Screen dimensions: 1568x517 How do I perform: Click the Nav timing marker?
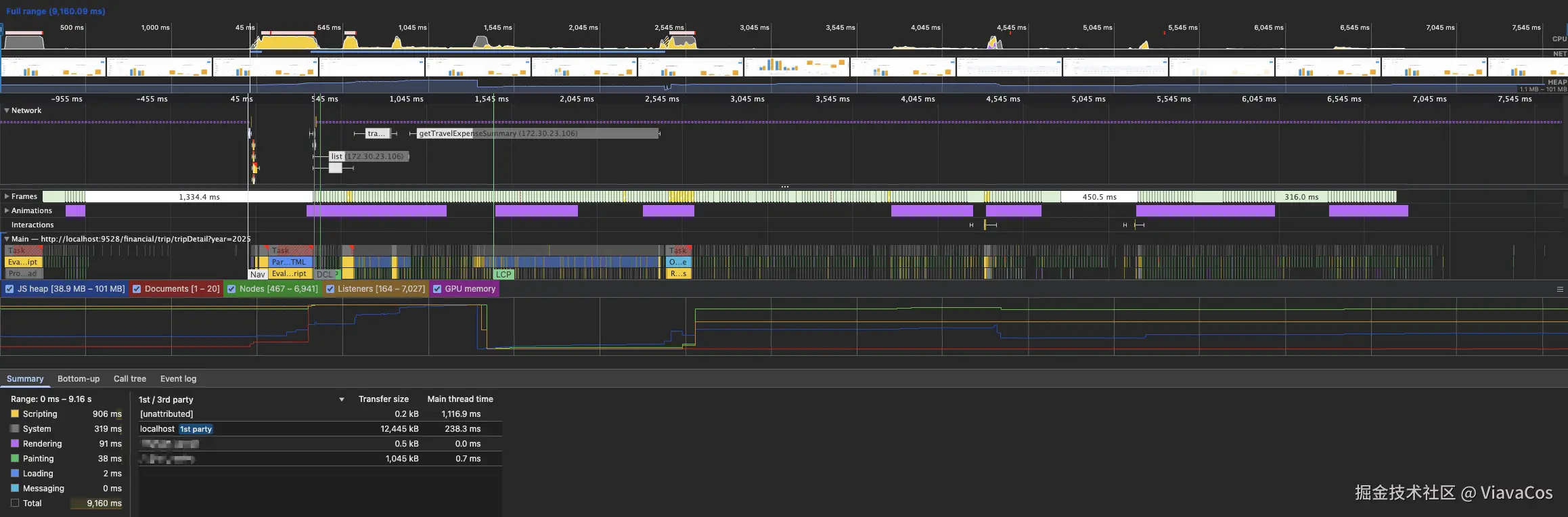coord(258,274)
